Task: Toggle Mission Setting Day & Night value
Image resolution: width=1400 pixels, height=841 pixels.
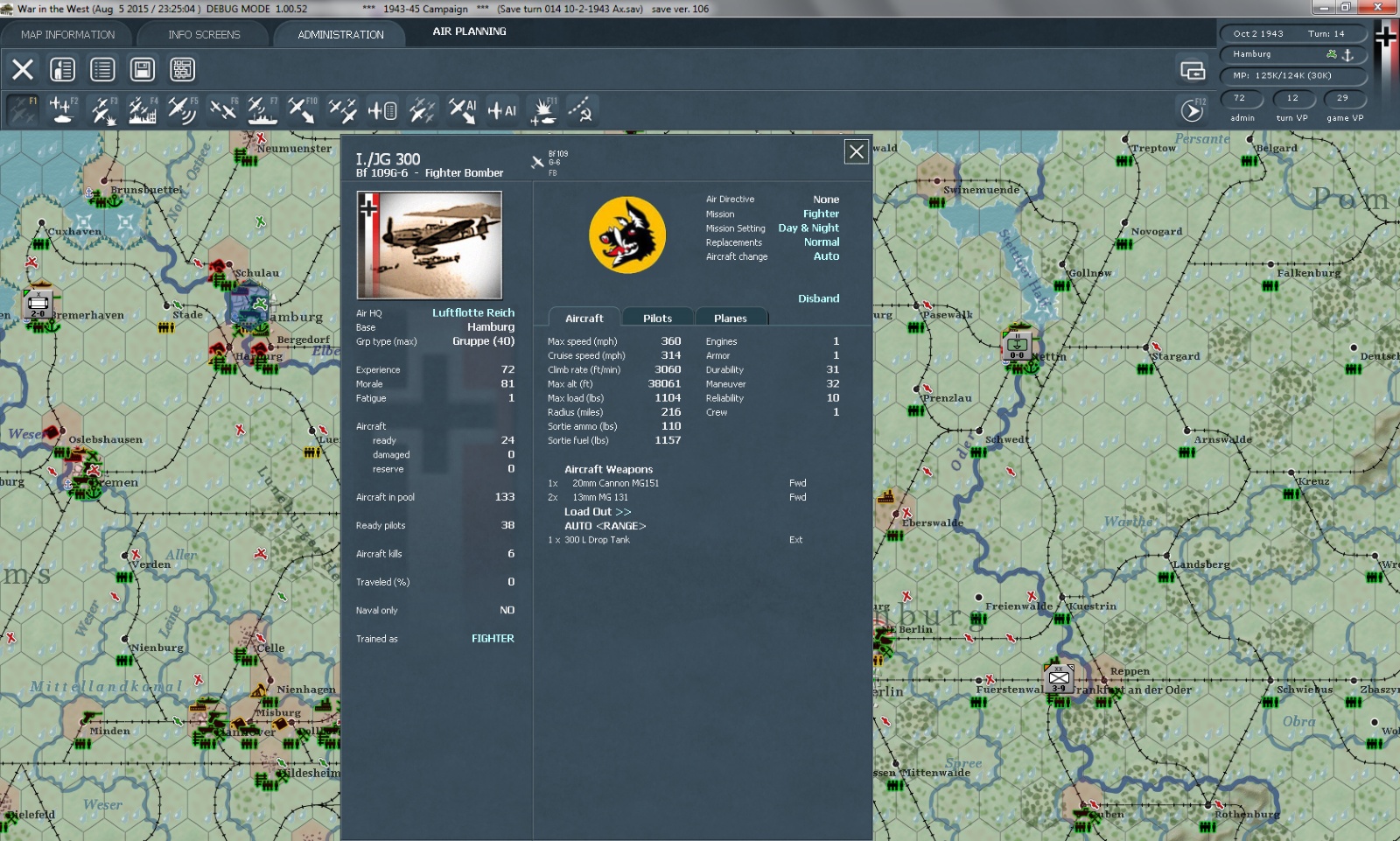Action: pyautogui.click(x=808, y=228)
